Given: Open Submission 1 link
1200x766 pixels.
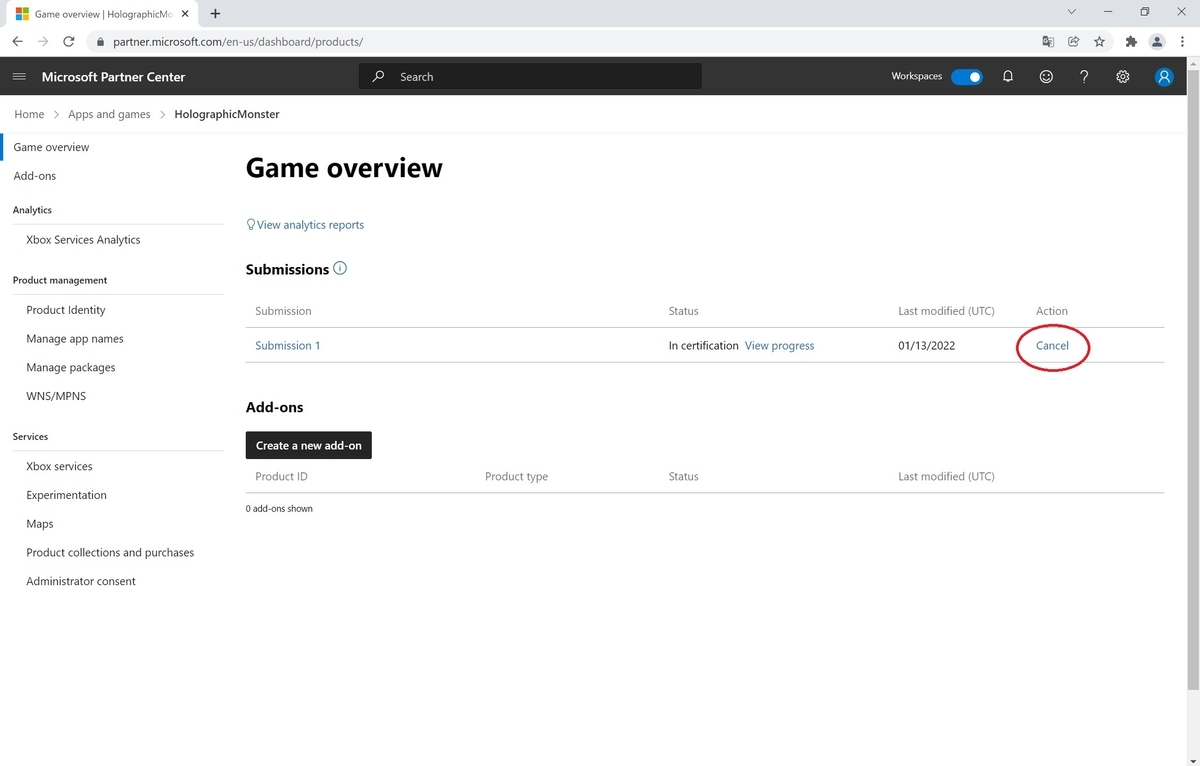Looking at the screenshot, I should click(288, 345).
